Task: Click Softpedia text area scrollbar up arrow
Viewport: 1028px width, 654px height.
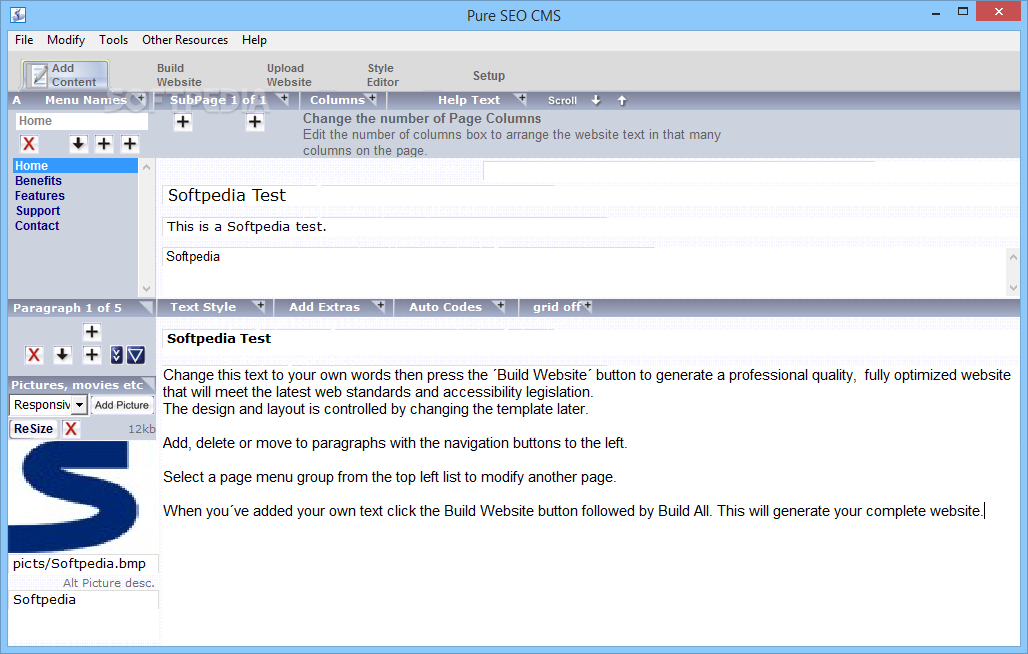Action: 1014,257
